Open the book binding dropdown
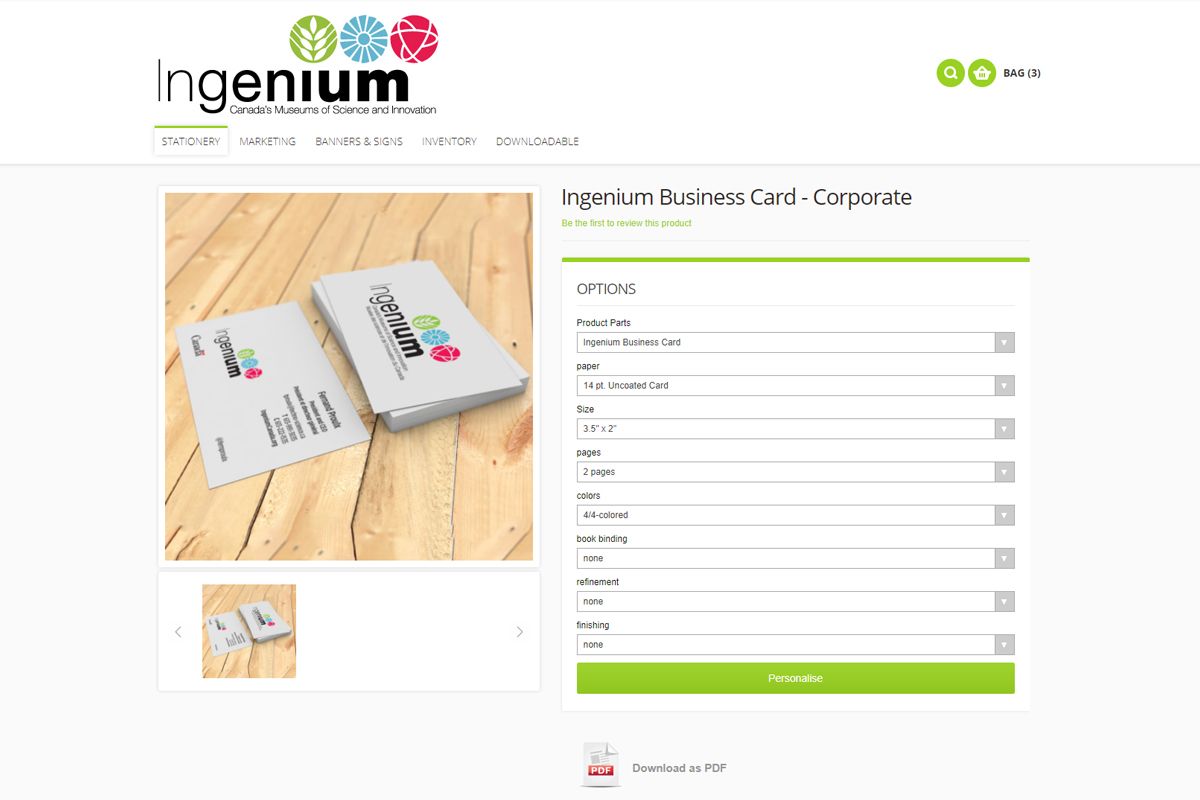 [795, 558]
